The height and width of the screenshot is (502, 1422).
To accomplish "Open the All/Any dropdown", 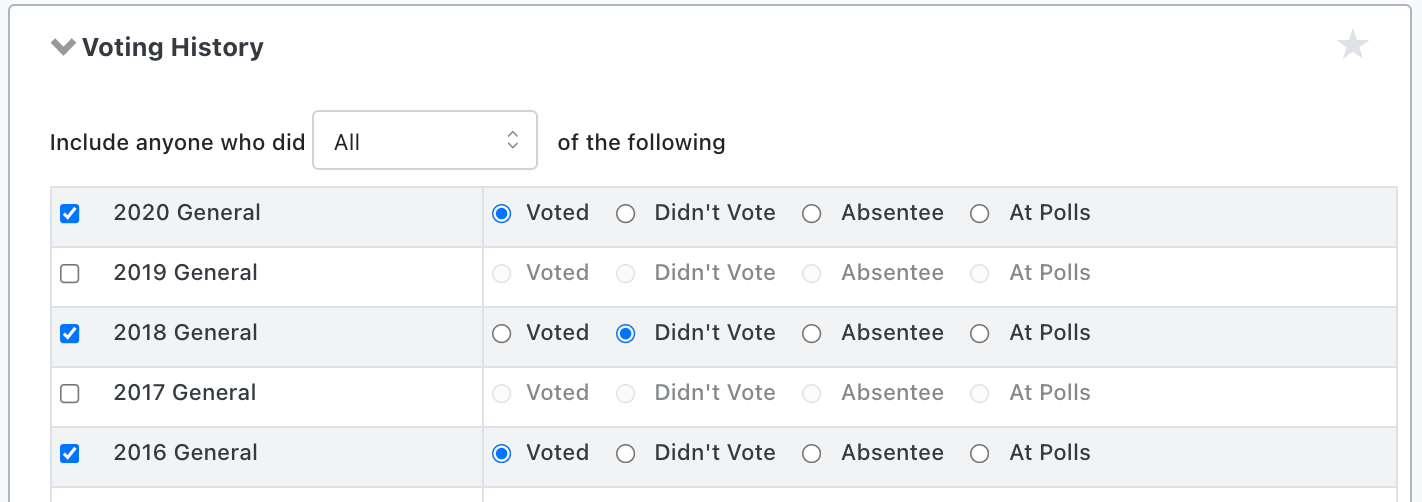I will tap(425, 142).
